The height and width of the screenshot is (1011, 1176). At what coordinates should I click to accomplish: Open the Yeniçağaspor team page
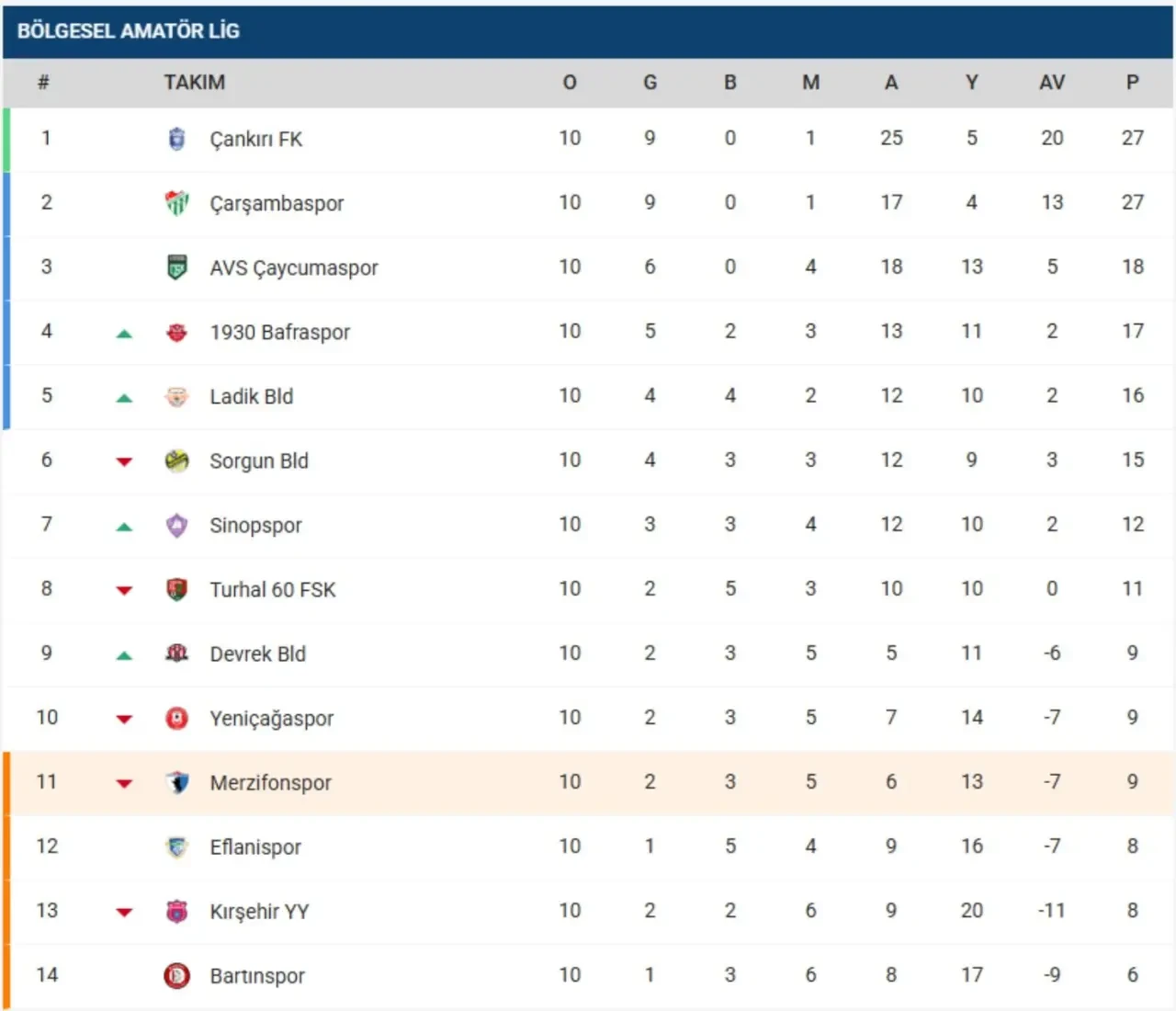(x=272, y=718)
